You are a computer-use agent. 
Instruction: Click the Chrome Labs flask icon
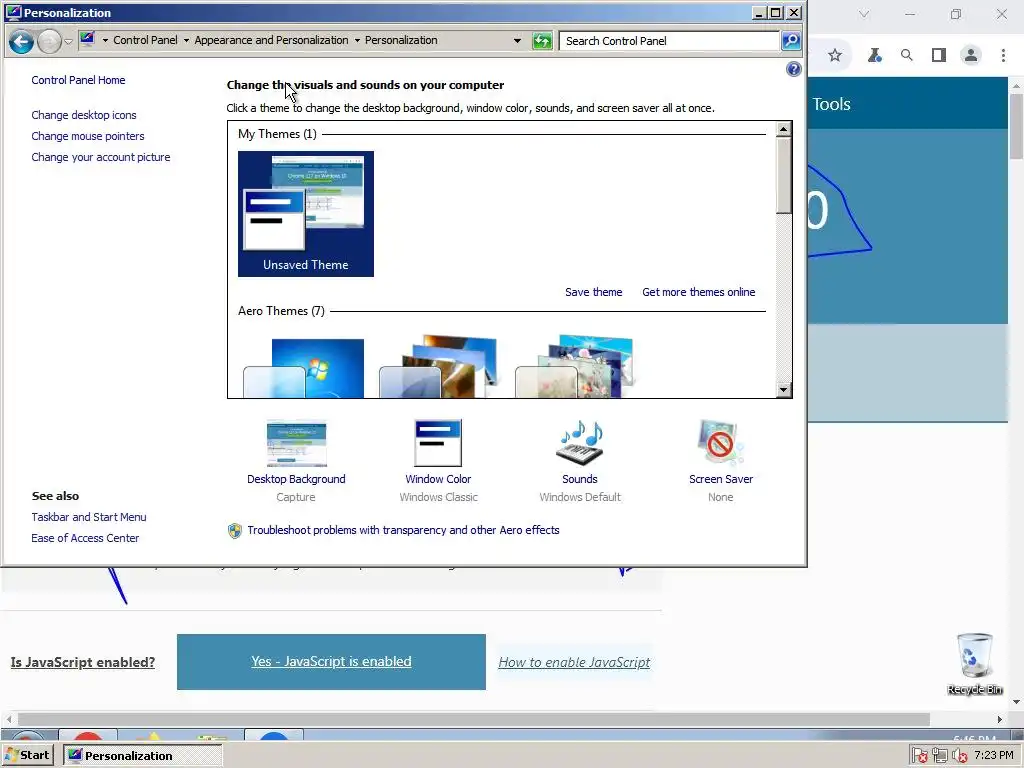[x=874, y=56]
